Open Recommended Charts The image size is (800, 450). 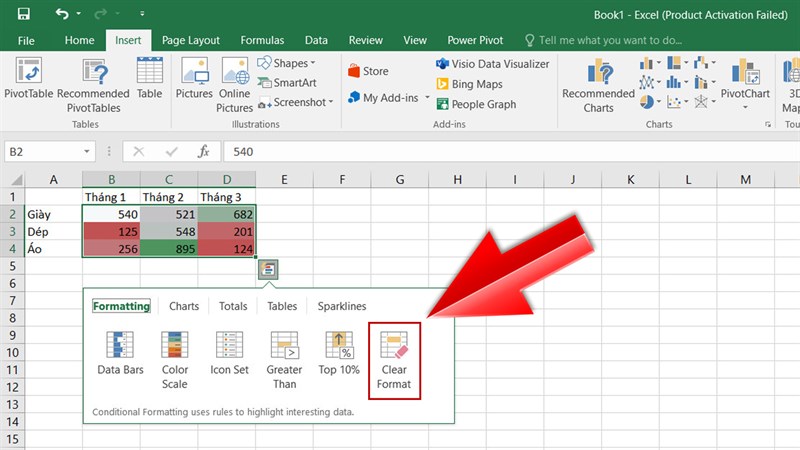[x=598, y=85]
